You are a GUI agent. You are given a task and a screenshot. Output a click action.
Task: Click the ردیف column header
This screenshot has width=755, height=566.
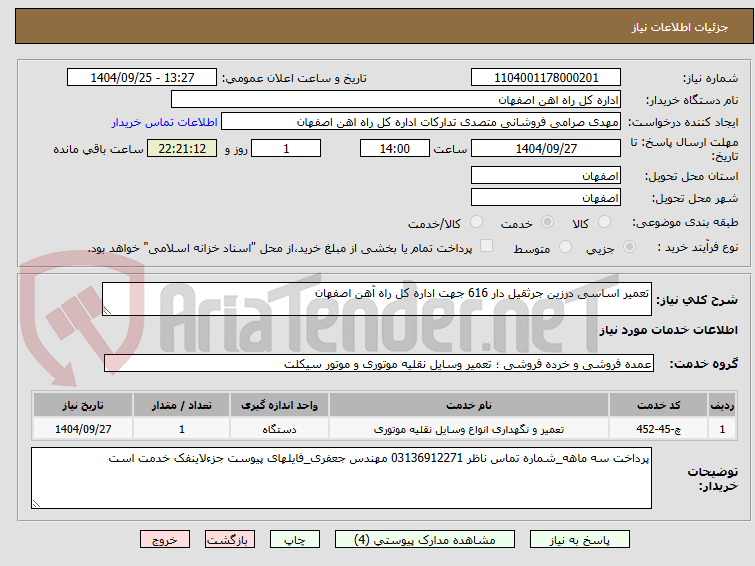[722, 405]
